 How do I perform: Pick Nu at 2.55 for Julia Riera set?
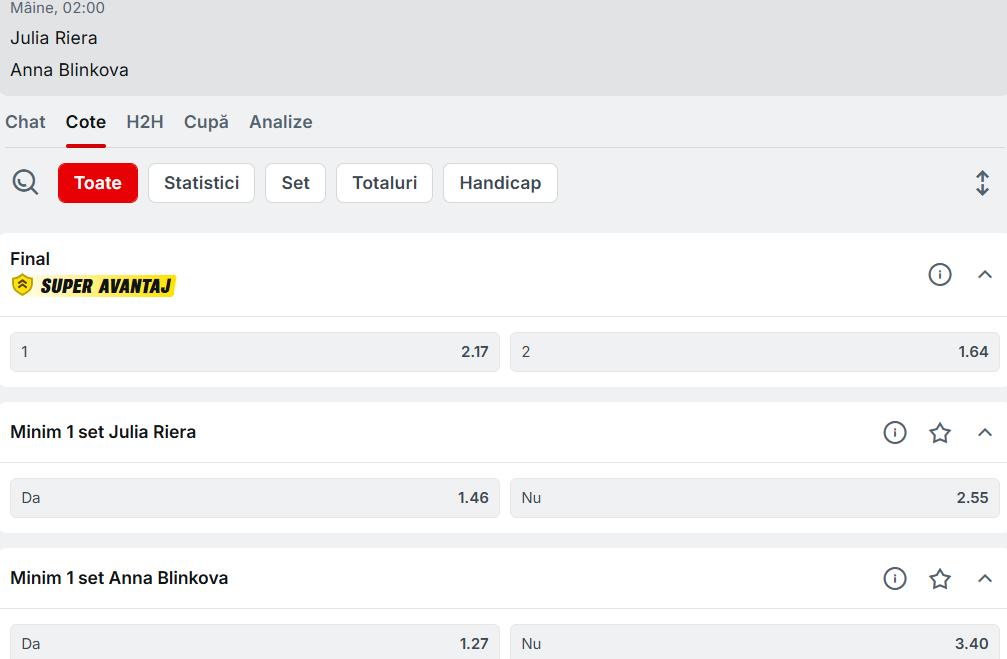(754, 497)
